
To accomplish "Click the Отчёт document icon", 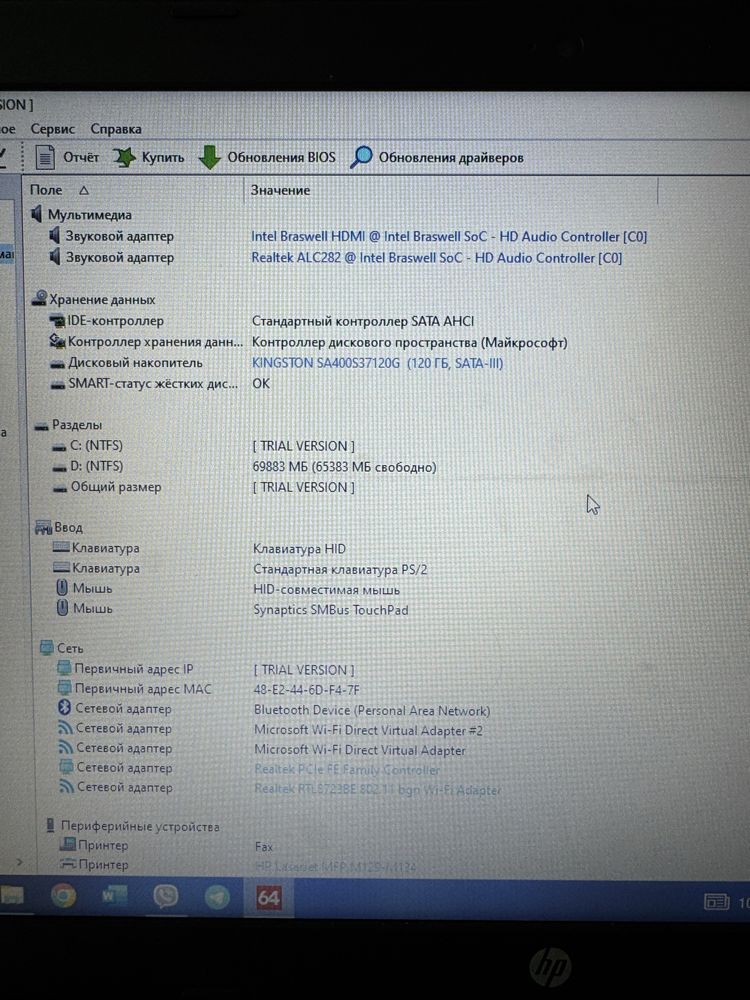I will coord(45,157).
